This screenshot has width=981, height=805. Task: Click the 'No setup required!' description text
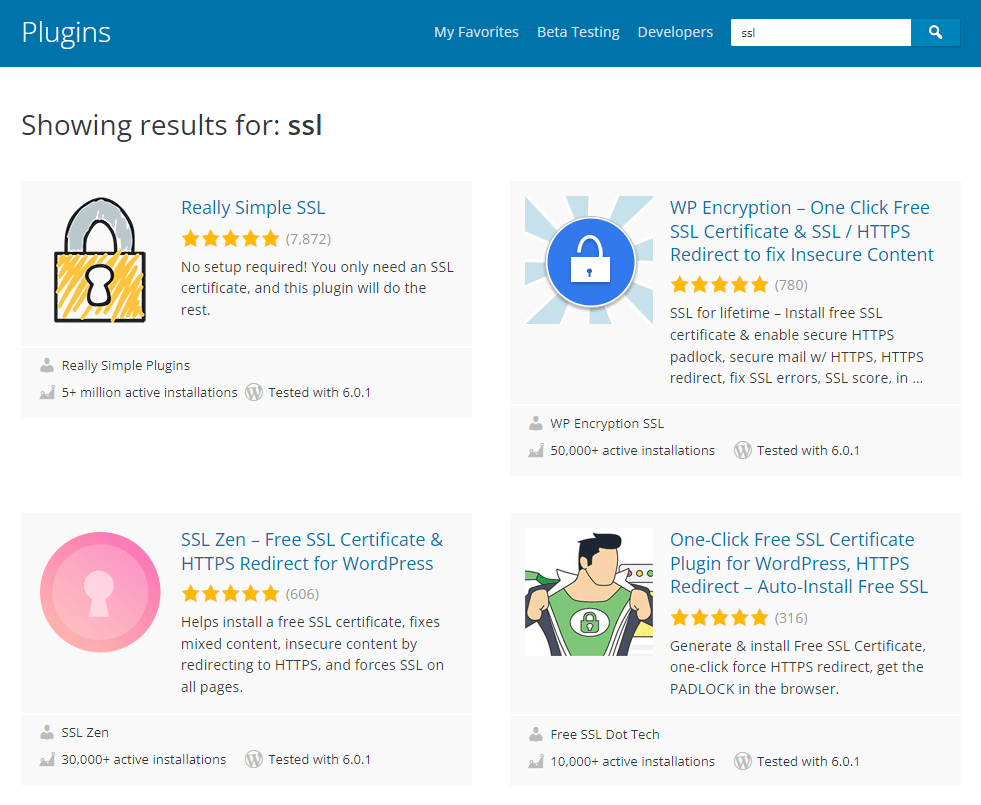pyautogui.click(x=317, y=288)
